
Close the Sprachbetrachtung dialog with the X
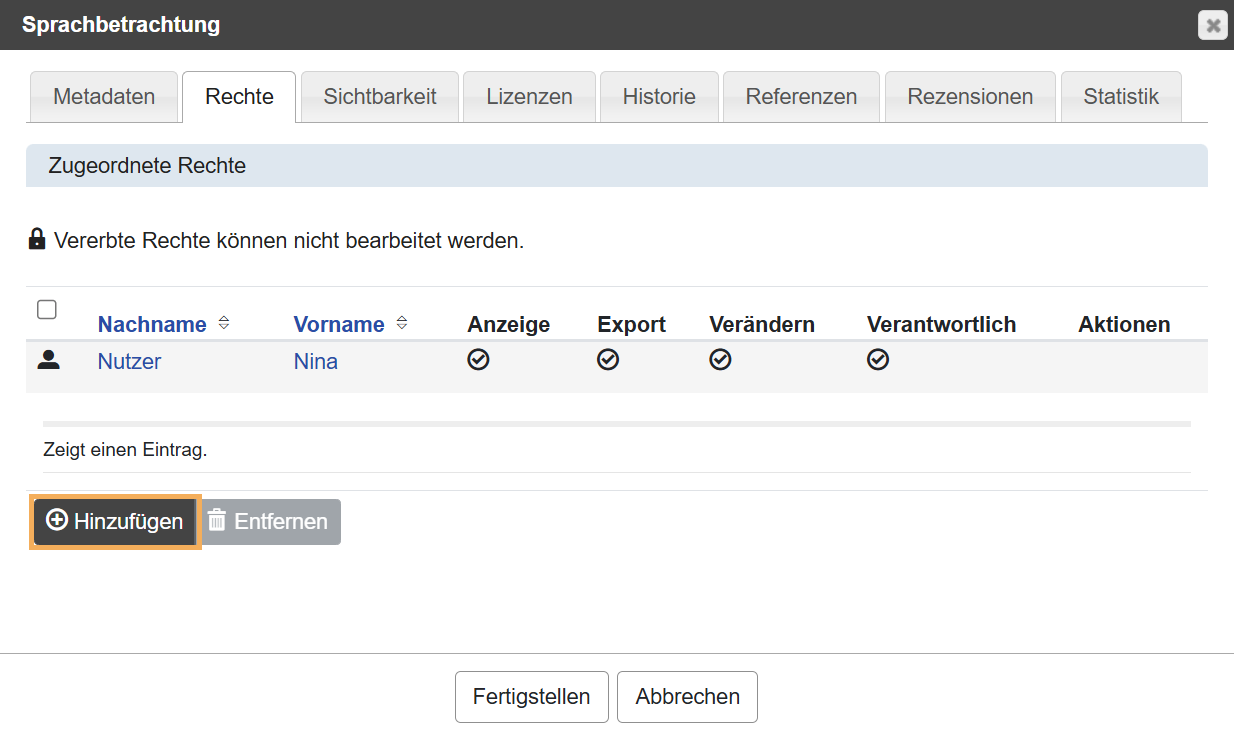(1212, 25)
